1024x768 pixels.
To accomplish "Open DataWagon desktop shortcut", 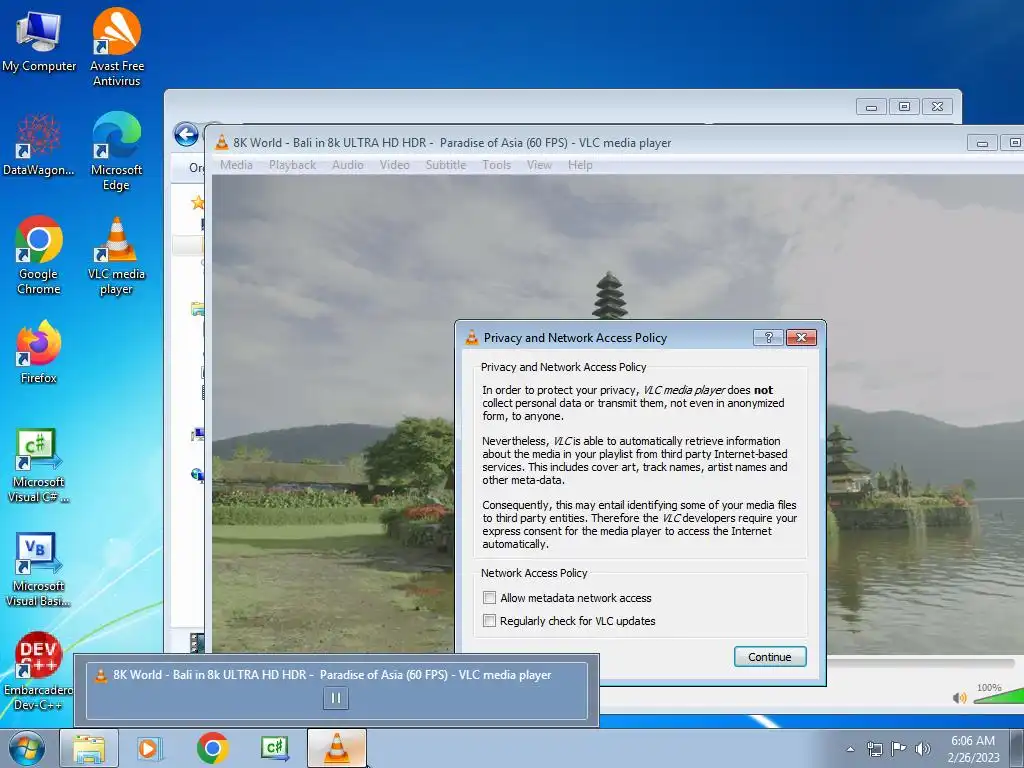I will 39,145.
